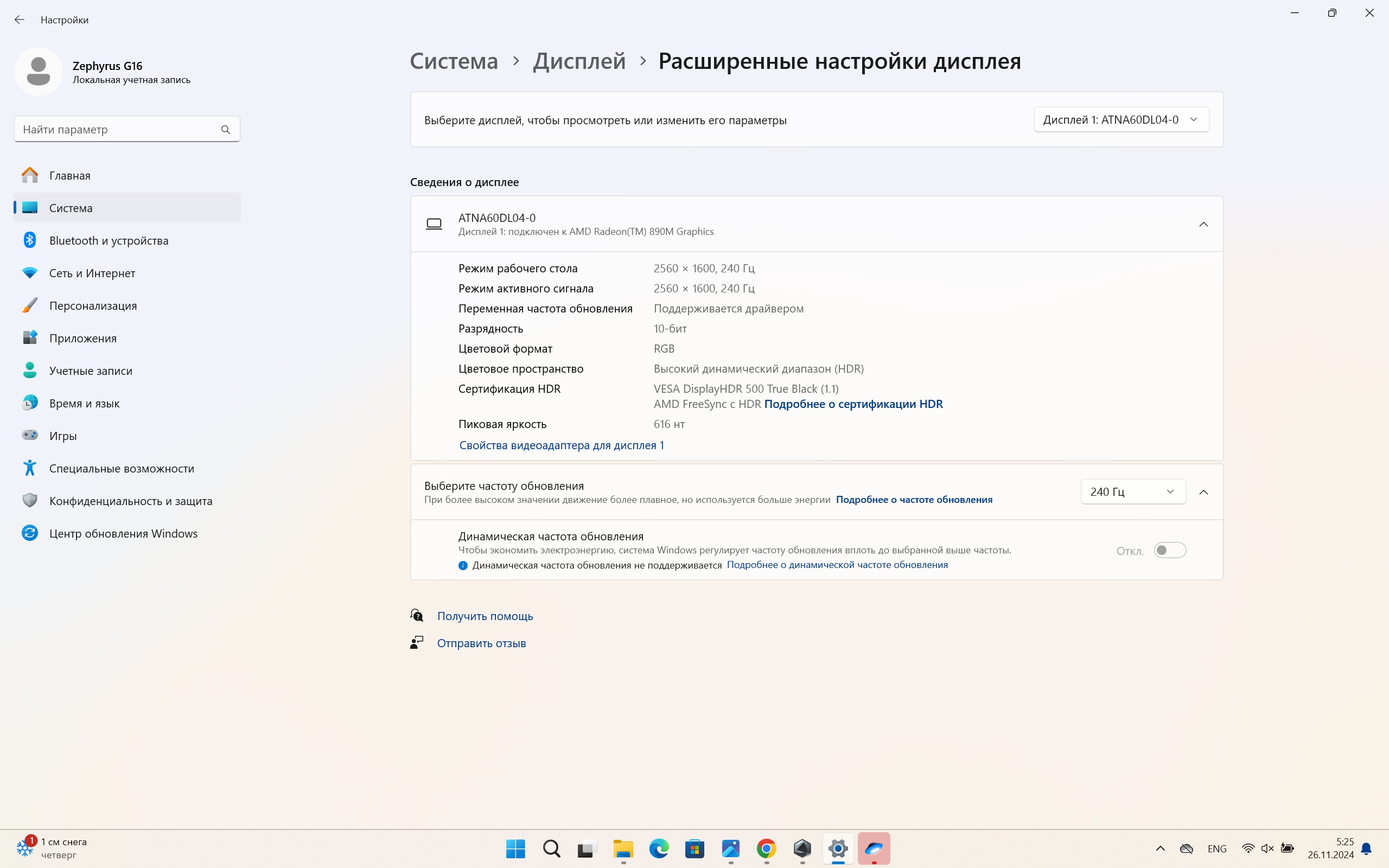
Task: Open File Explorer from taskbar
Action: [x=623, y=848]
